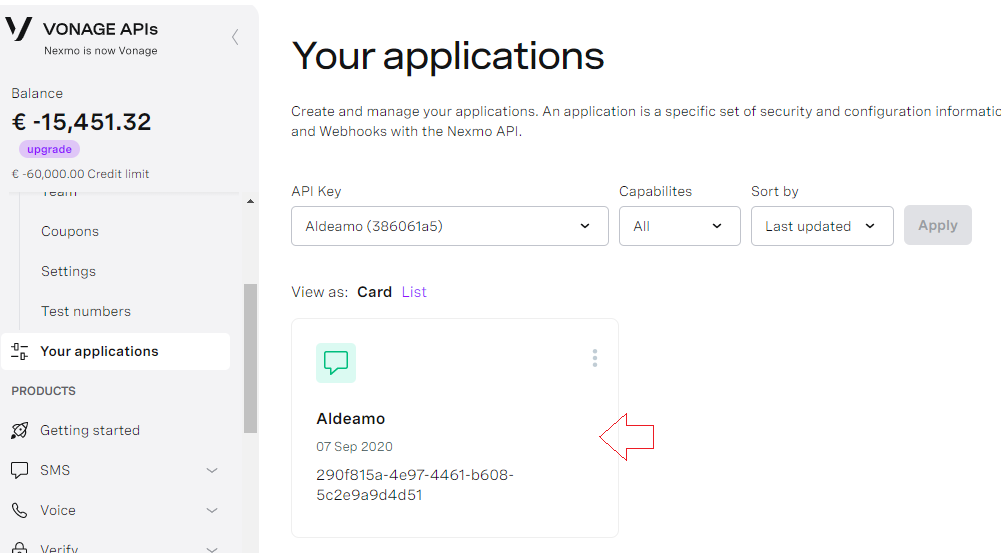The image size is (1003, 553).
Task: Expand the Voice menu chevron
Action: tap(212, 510)
